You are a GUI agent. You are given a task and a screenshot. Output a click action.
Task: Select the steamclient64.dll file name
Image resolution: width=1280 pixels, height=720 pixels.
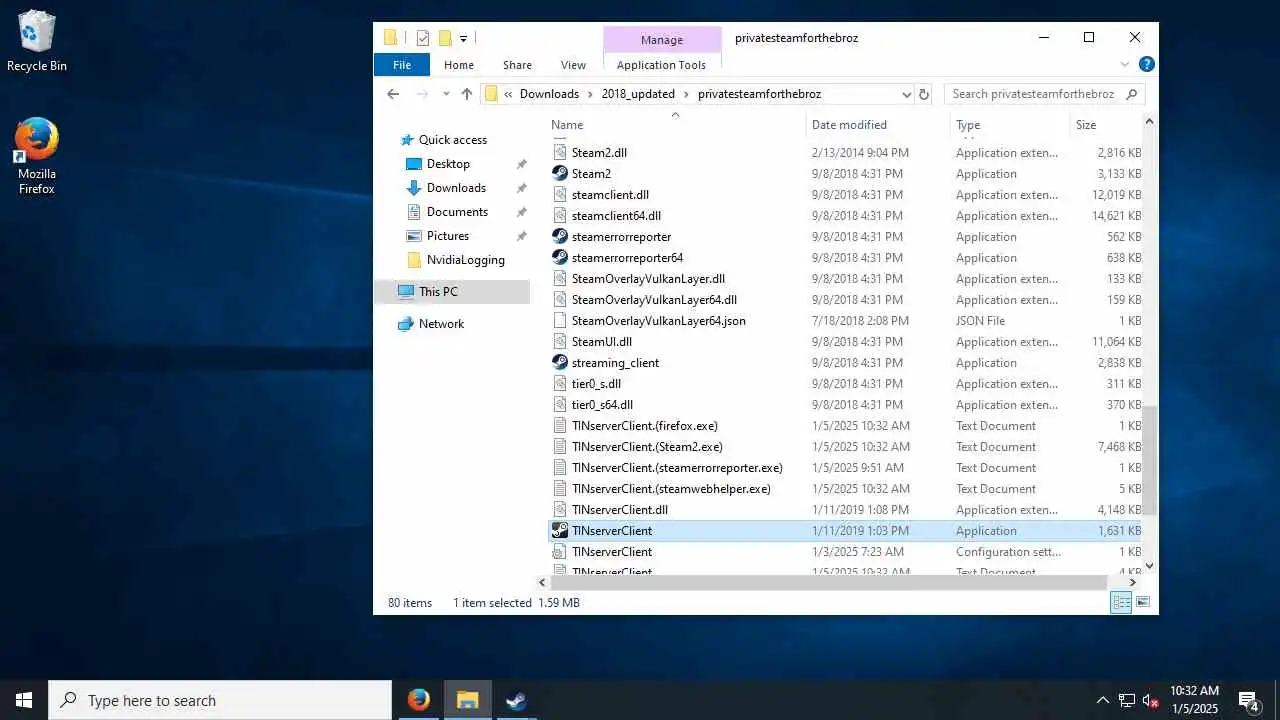(x=616, y=216)
